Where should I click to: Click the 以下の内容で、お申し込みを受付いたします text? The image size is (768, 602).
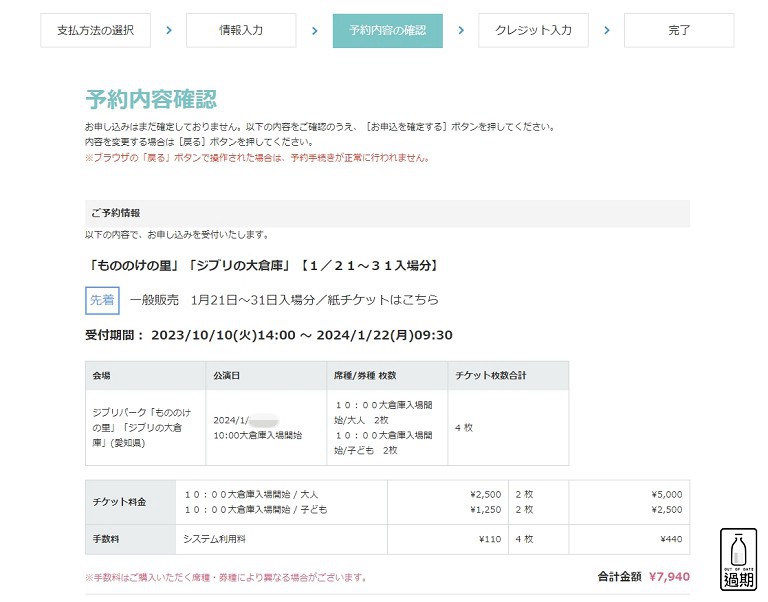coord(177,235)
